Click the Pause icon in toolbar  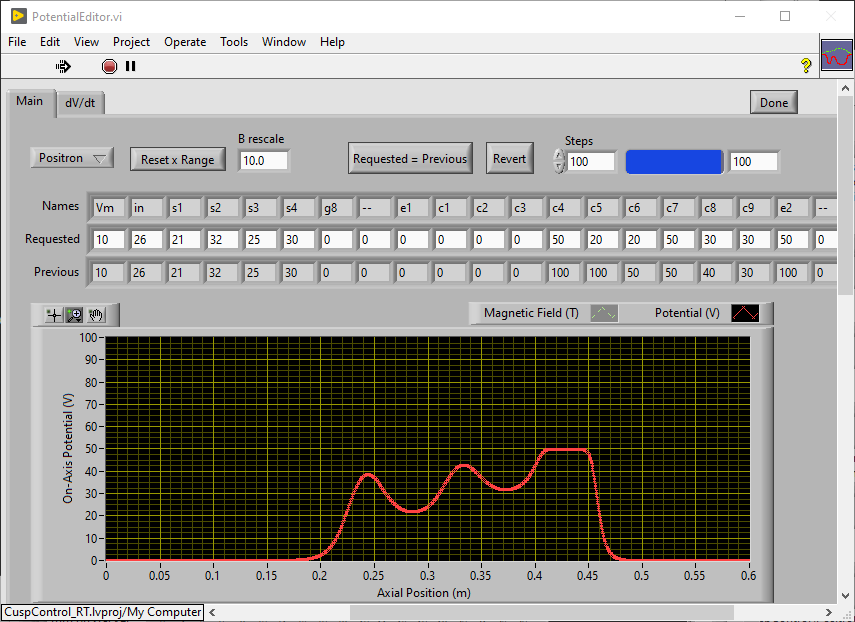click(130, 66)
